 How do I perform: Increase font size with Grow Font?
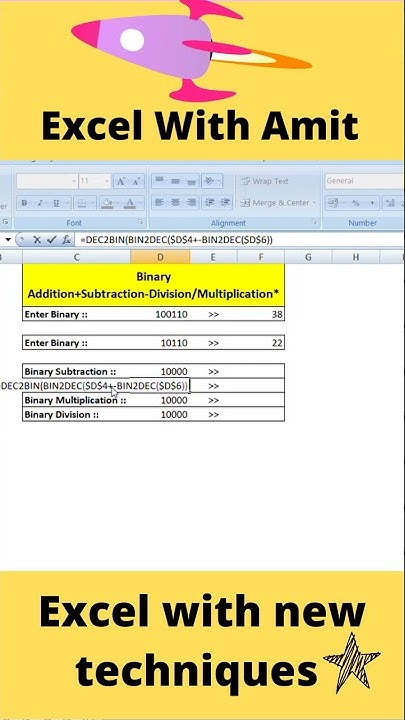point(121,181)
